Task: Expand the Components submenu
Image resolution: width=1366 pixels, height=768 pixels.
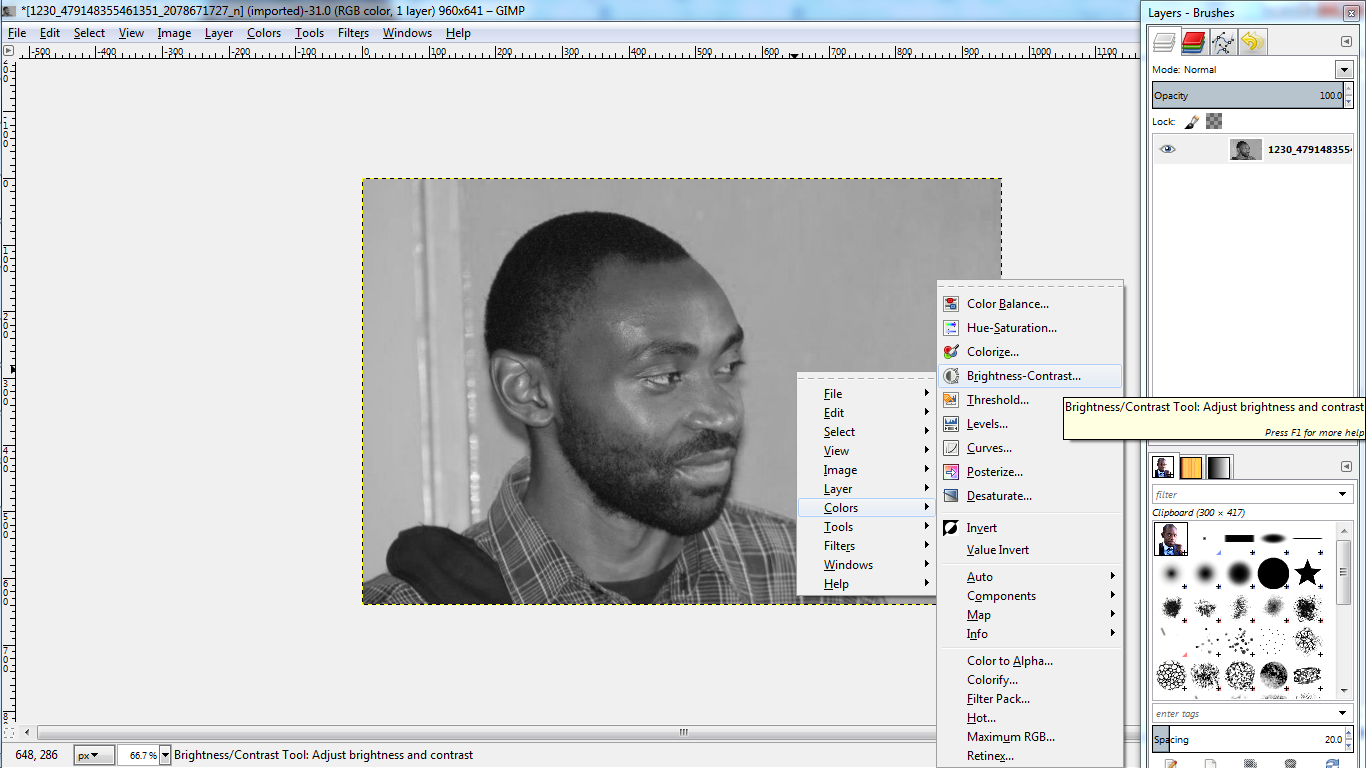Action: click(x=1030, y=596)
